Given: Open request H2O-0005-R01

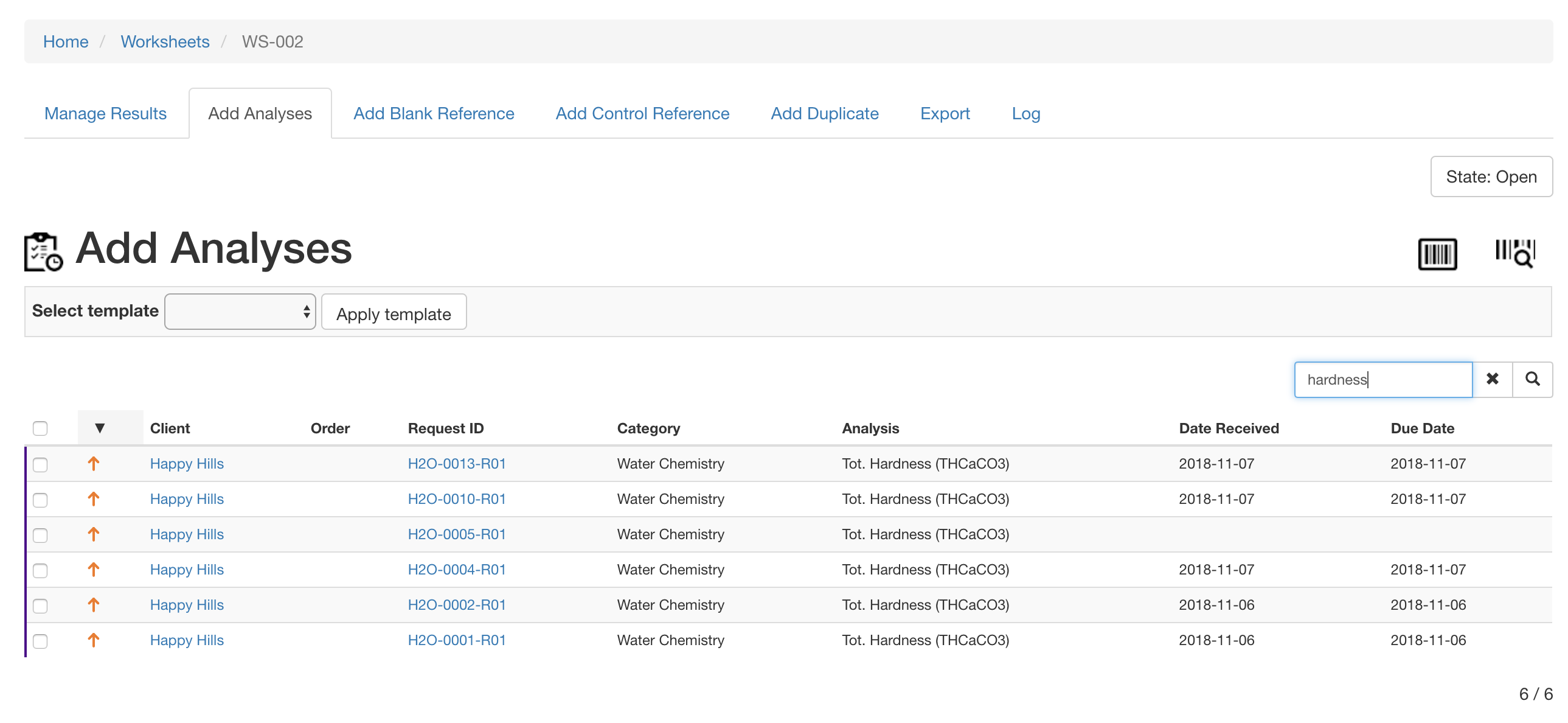Looking at the screenshot, I should [x=457, y=534].
